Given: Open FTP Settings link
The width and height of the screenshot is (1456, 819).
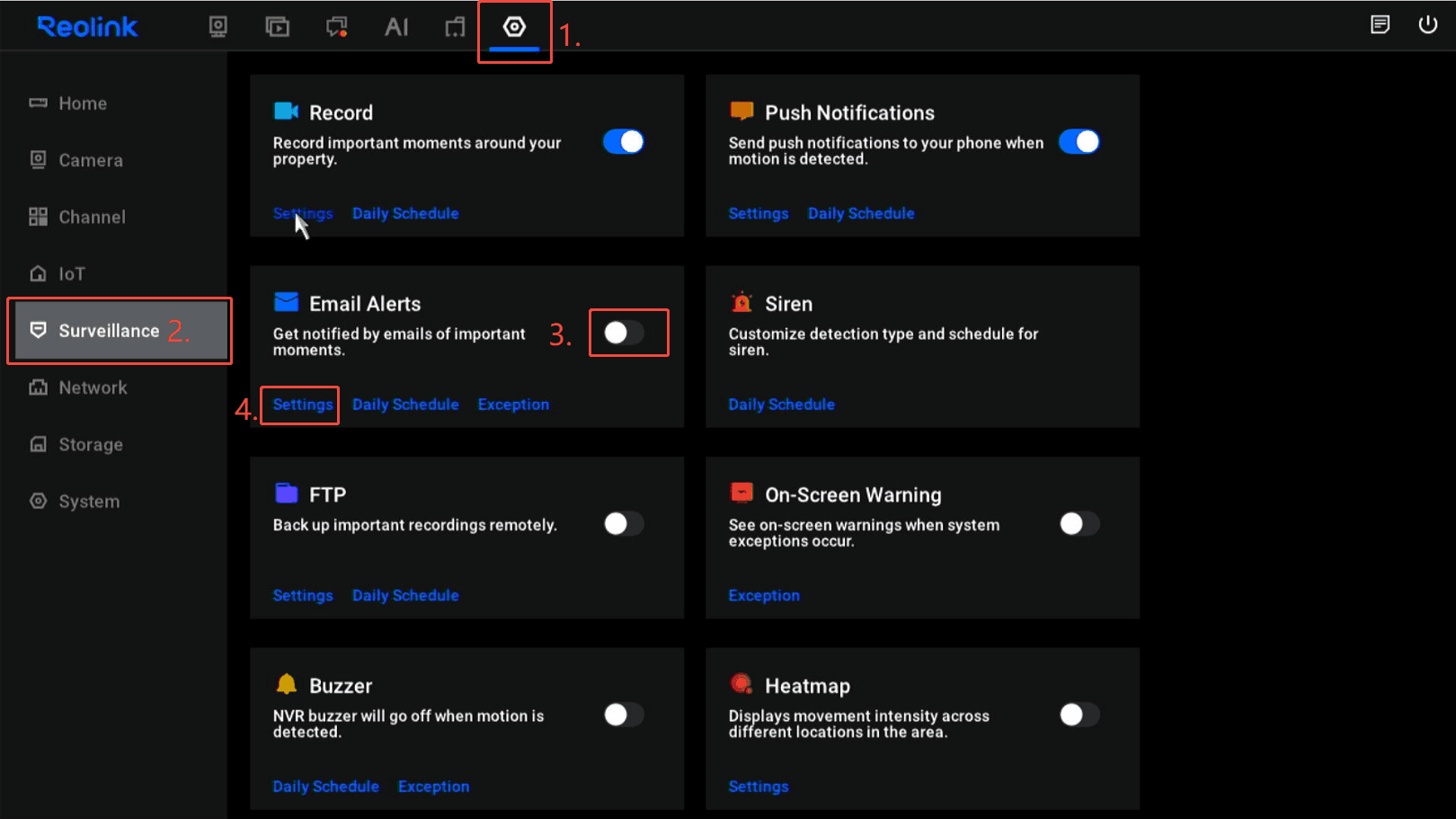Looking at the screenshot, I should 303,595.
